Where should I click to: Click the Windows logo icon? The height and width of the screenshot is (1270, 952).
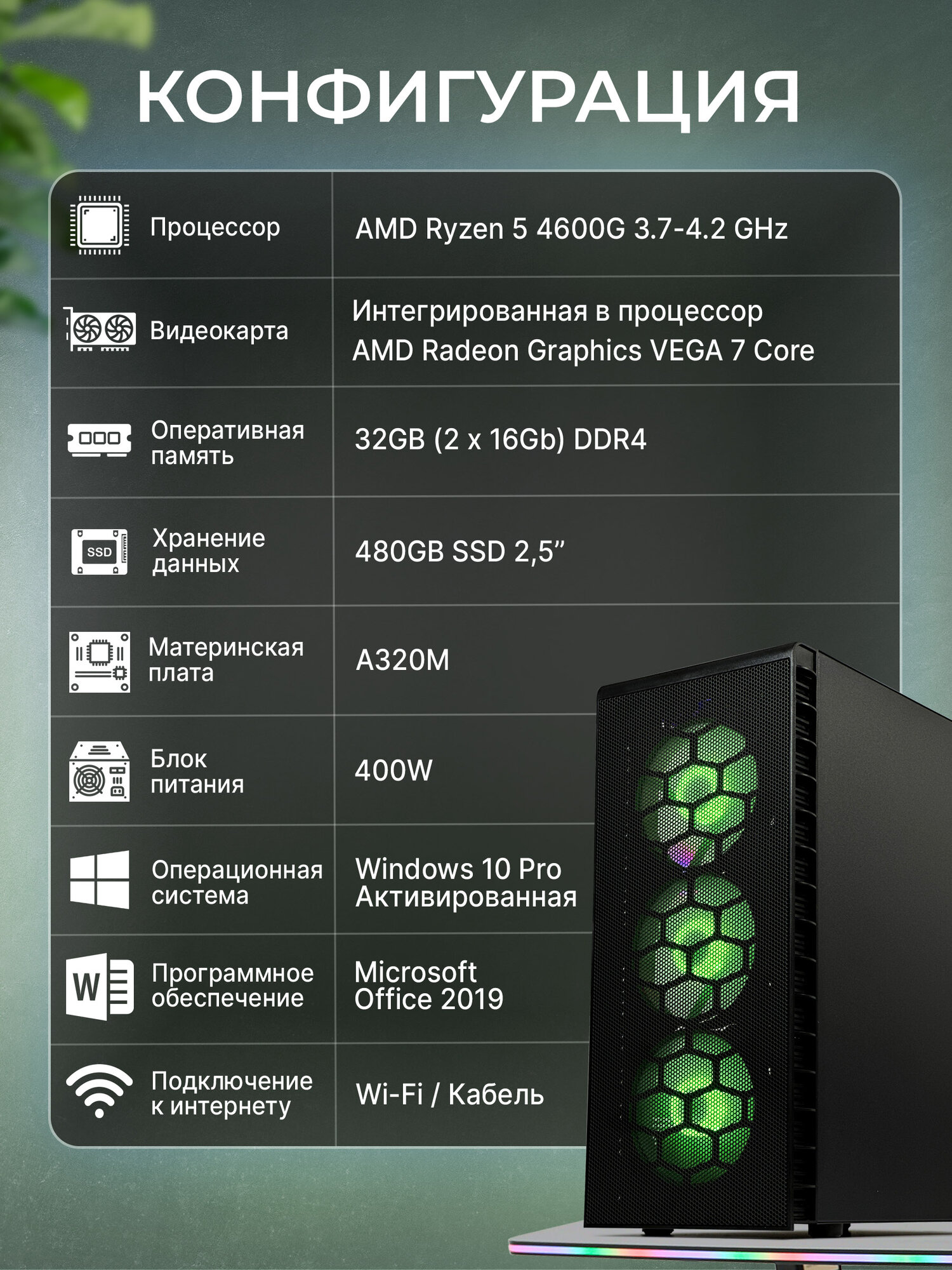pyautogui.click(x=100, y=880)
